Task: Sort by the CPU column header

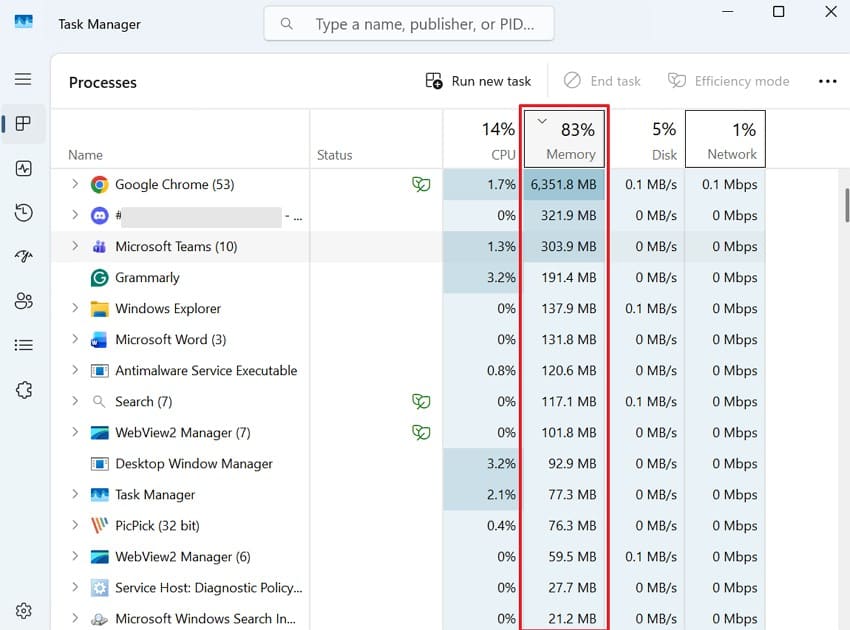Action: click(x=481, y=139)
